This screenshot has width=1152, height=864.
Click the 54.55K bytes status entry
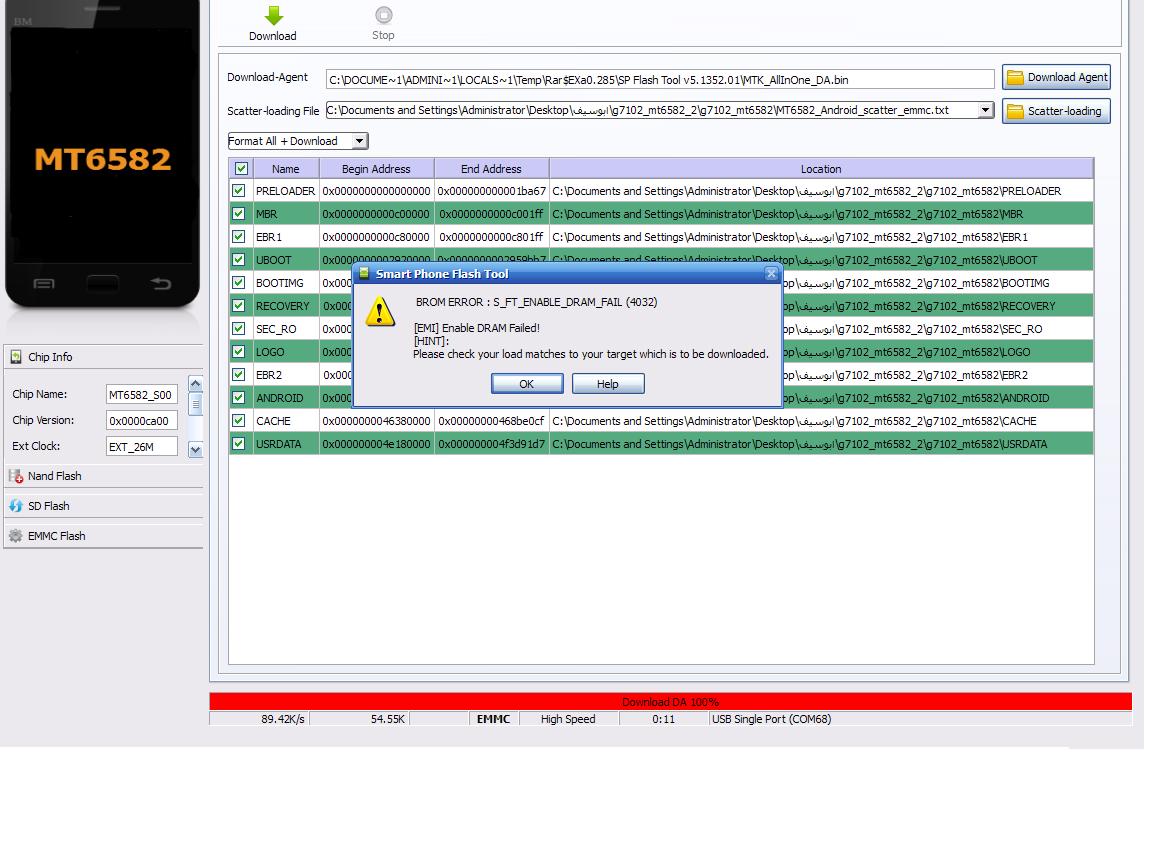click(x=359, y=719)
